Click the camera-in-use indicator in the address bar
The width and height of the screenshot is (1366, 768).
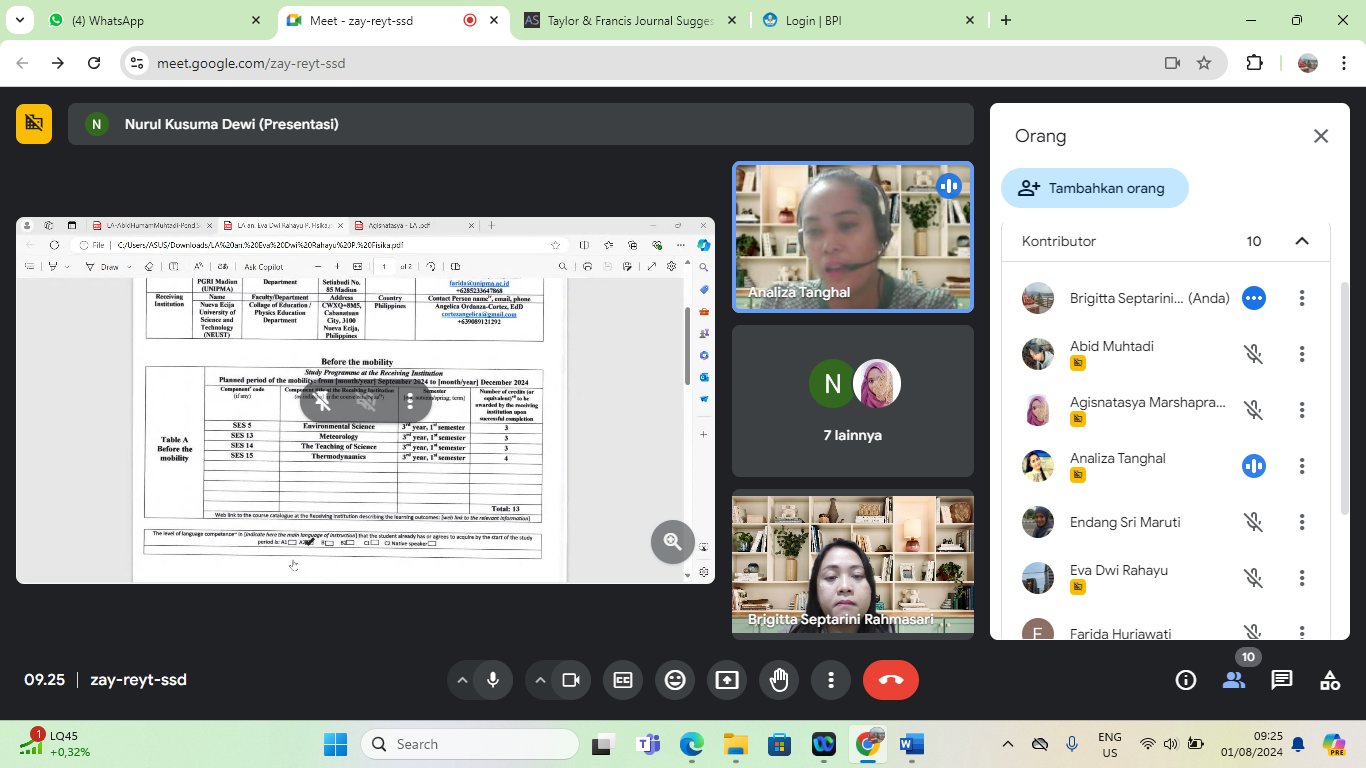tap(1172, 63)
